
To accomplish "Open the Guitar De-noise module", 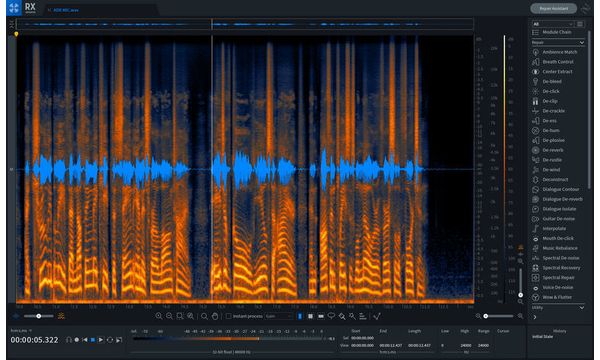I will (x=554, y=219).
